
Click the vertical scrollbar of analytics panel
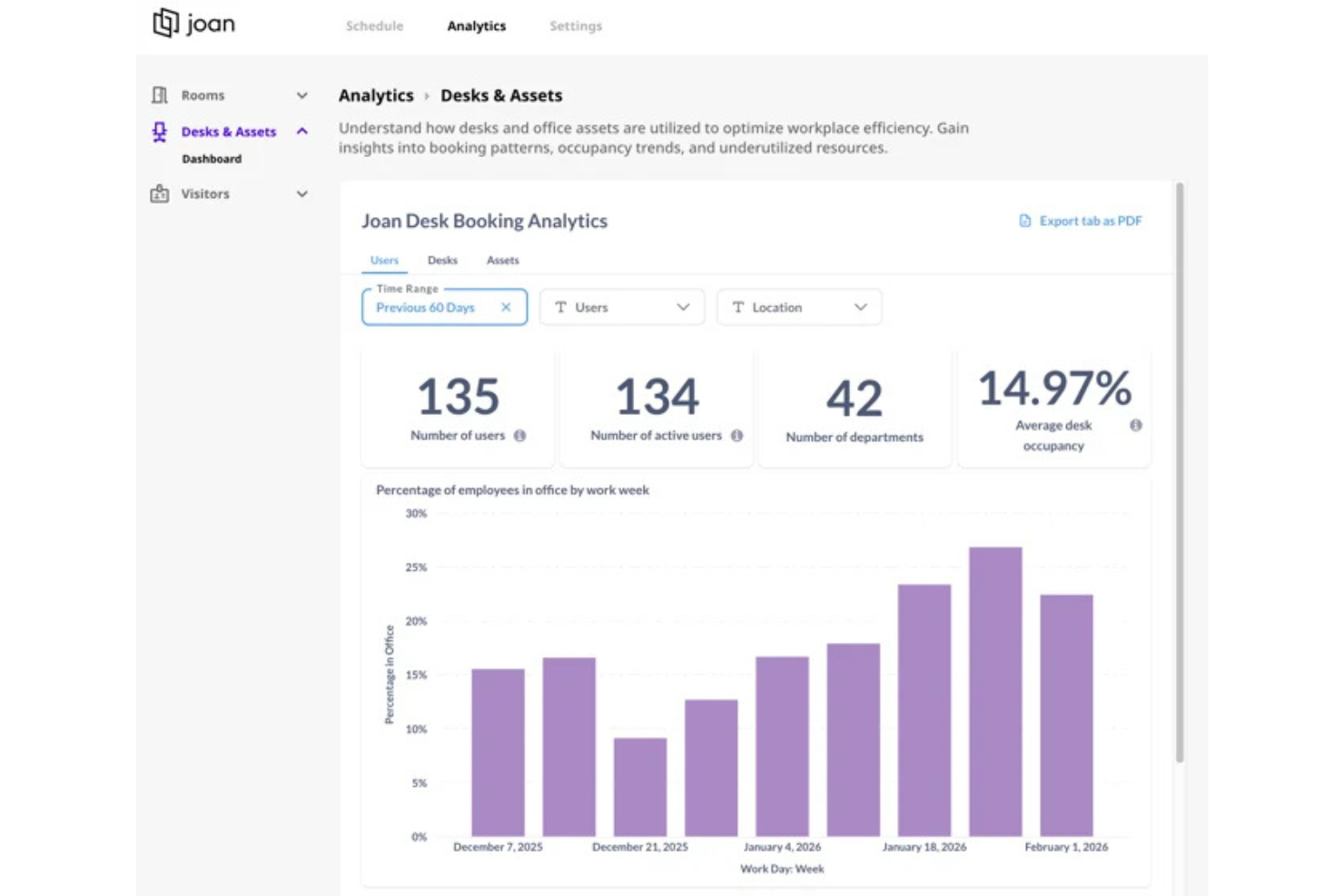[1180, 472]
